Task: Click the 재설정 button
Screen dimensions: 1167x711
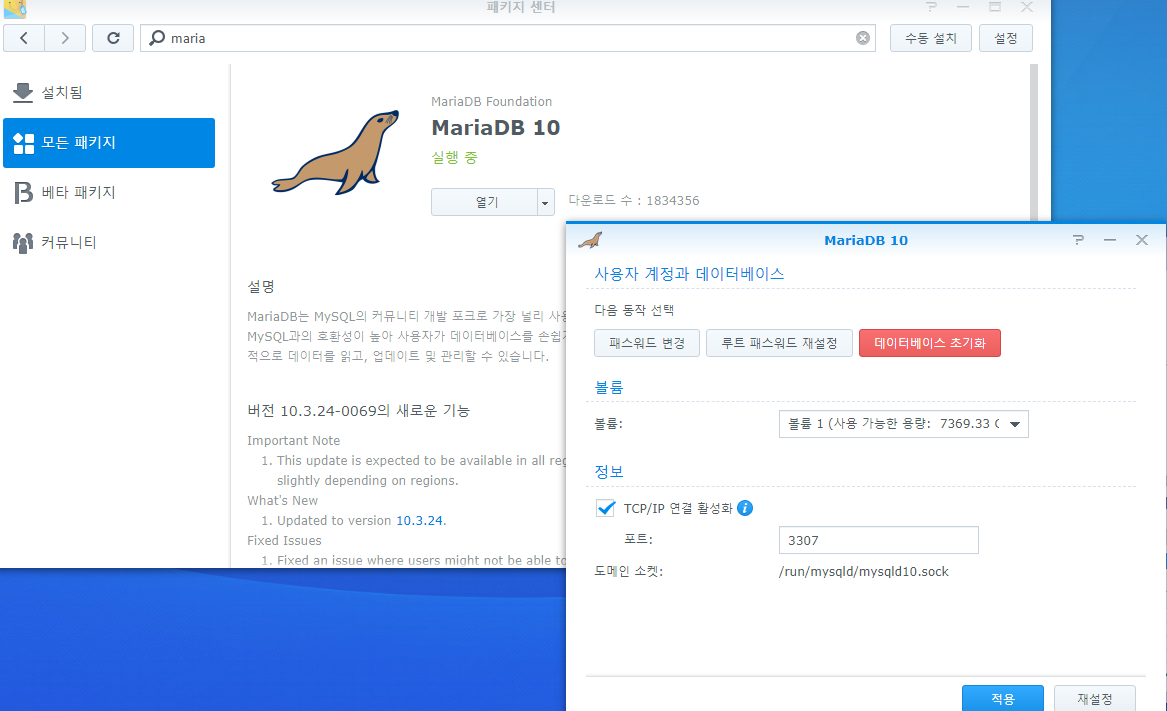Action: pos(1095,698)
